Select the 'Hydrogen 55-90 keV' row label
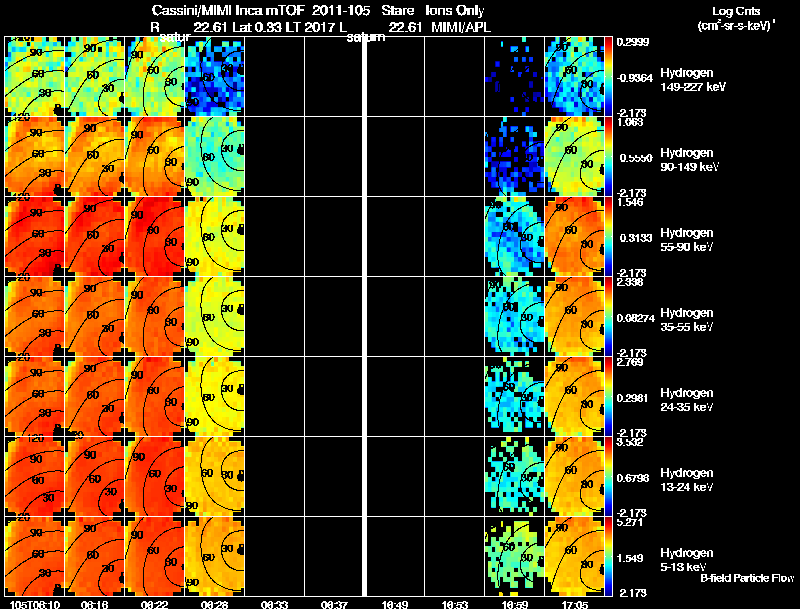 pyautogui.click(x=687, y=240)
